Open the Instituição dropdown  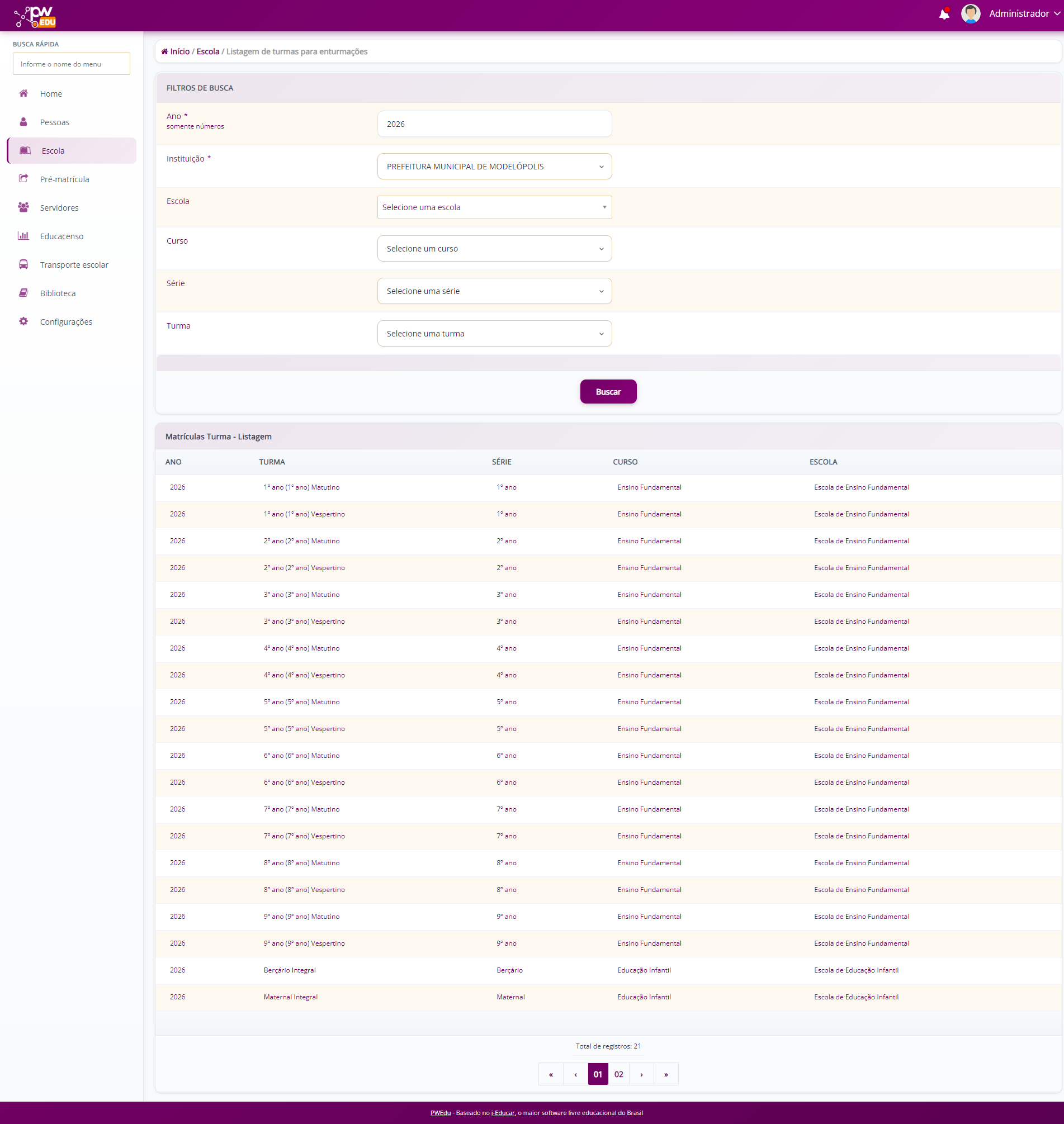click(494, 166)
